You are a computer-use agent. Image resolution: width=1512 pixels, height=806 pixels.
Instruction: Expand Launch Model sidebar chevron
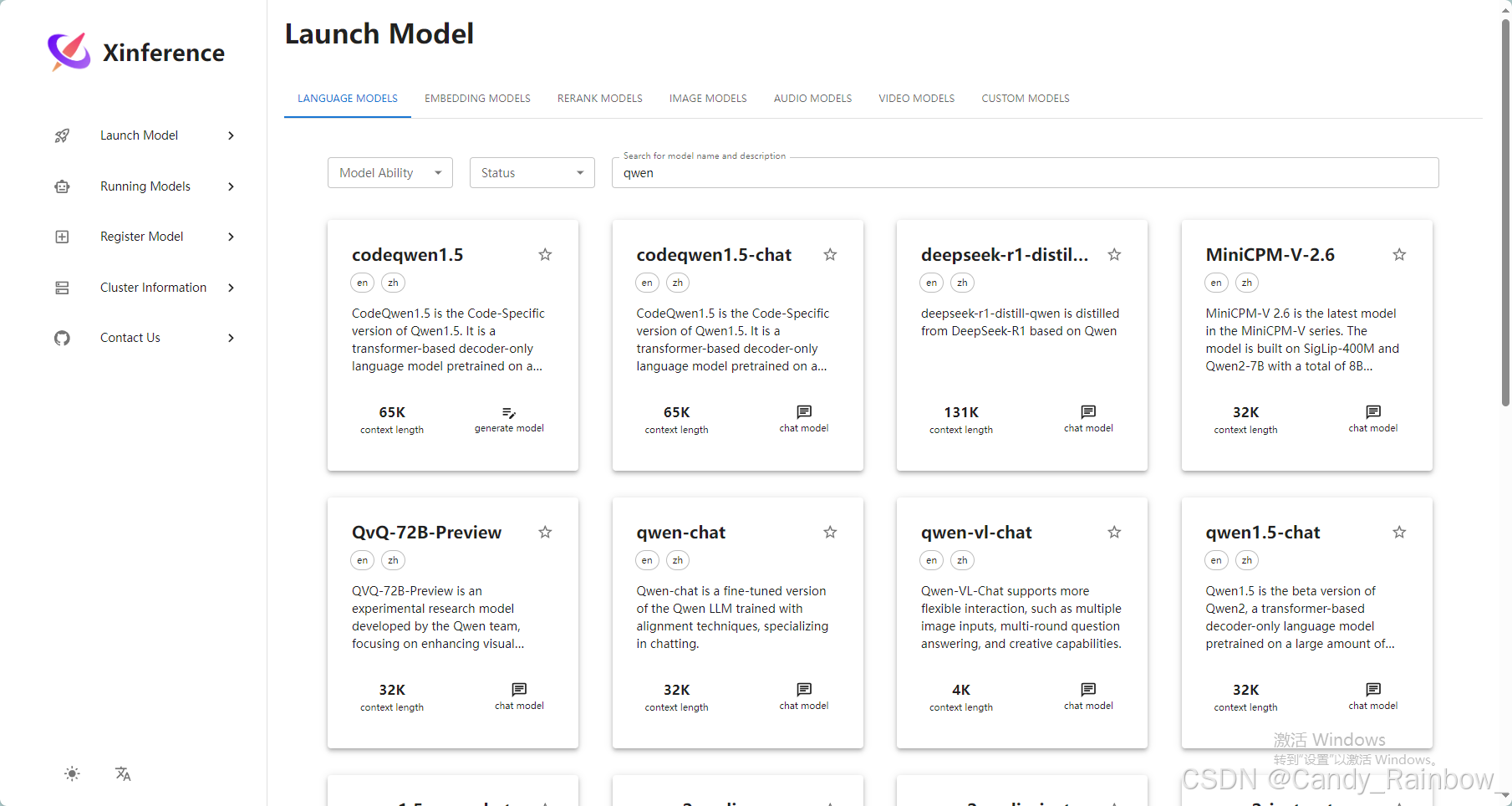tap(232, 135)
